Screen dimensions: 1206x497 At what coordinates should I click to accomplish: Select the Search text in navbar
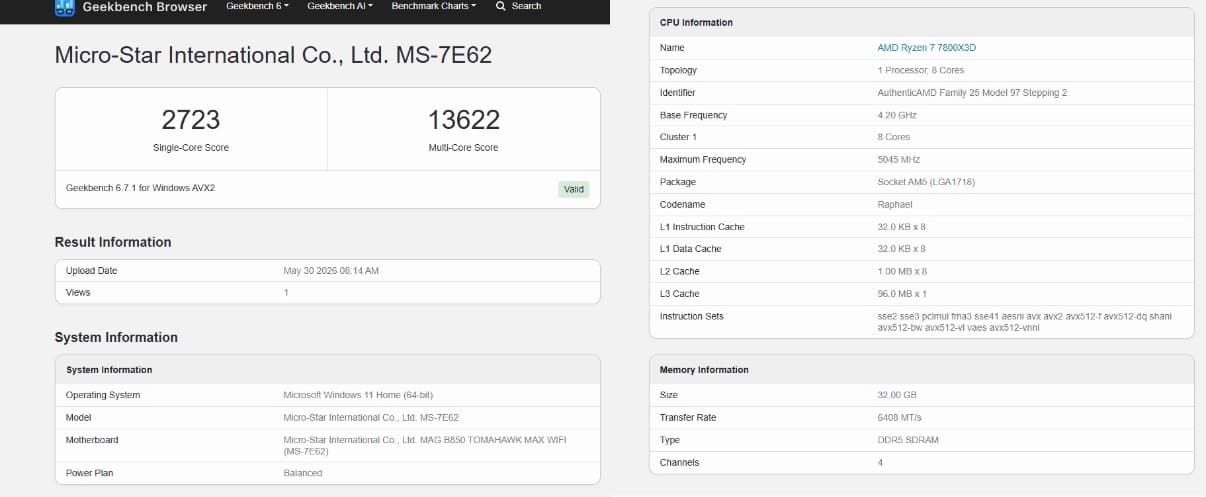click(526, 6)
